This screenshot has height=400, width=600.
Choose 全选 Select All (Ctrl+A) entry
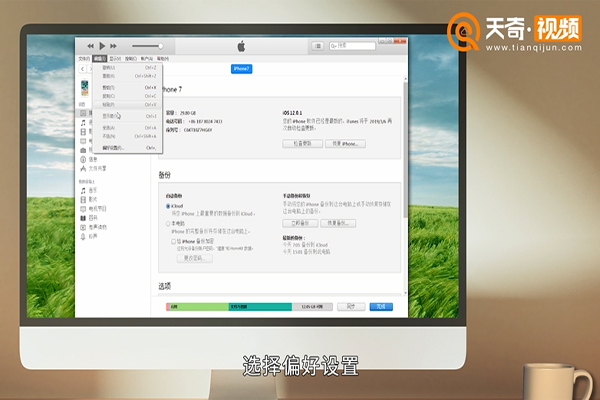point(128,128)
